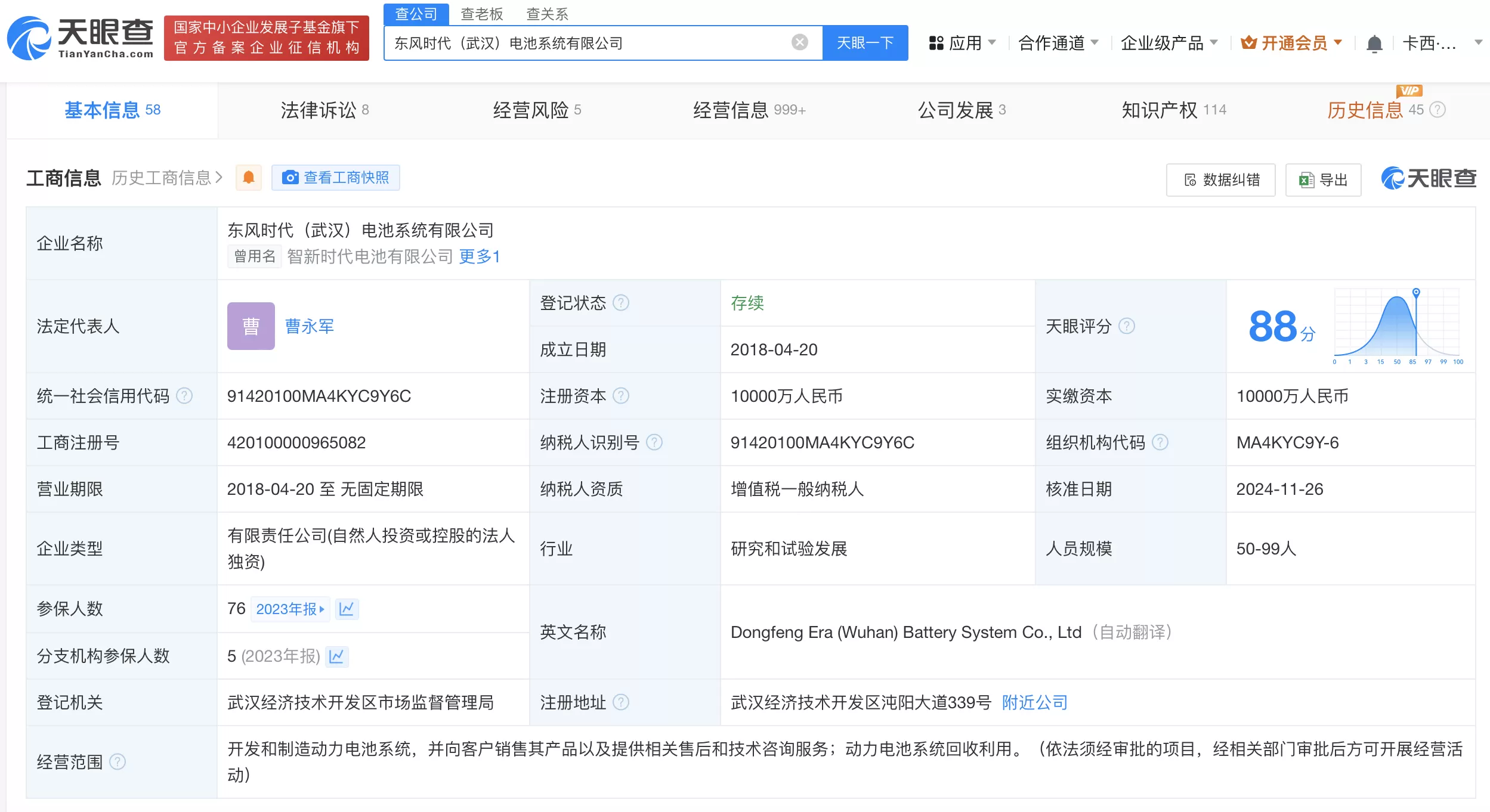Click the 数据纠错 button

1221,179
